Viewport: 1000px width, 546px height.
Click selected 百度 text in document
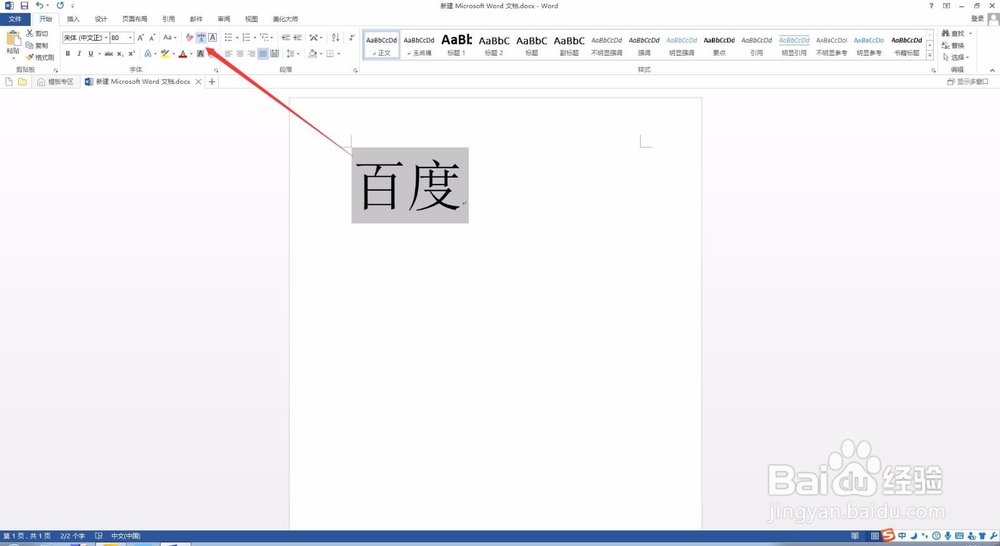(409, 186)
